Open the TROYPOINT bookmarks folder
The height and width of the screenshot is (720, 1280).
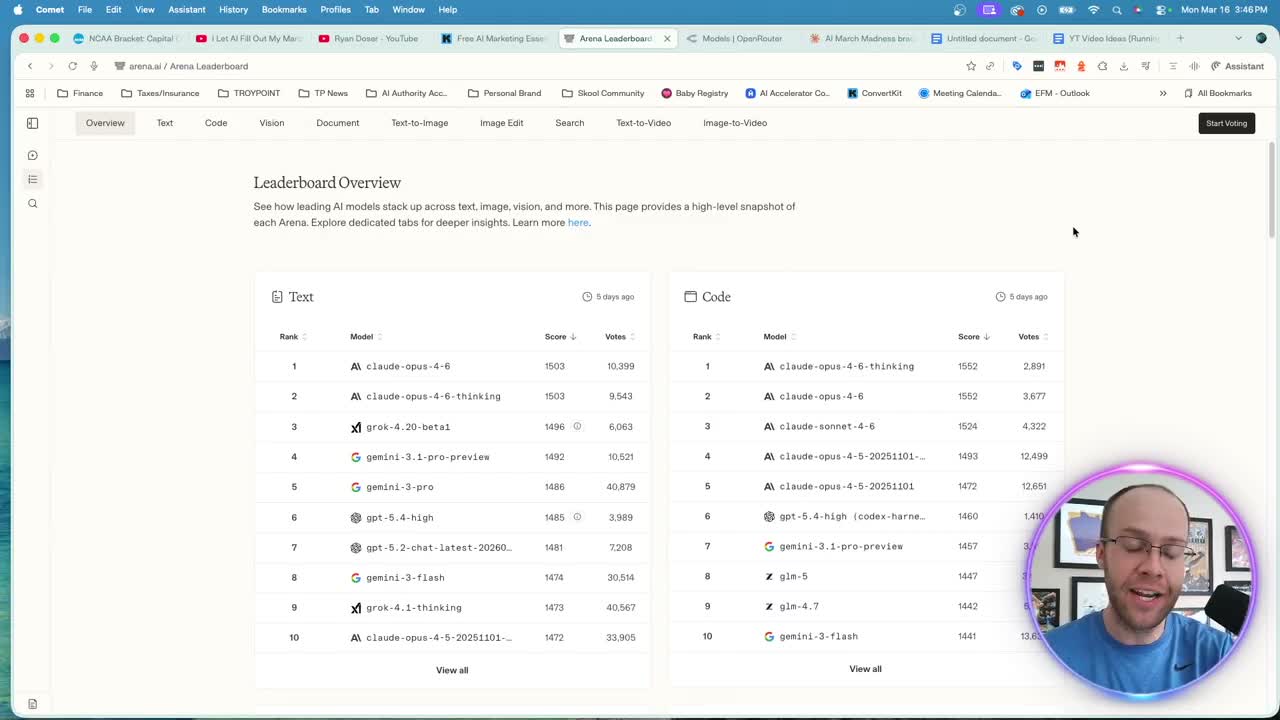coord(249,93)
